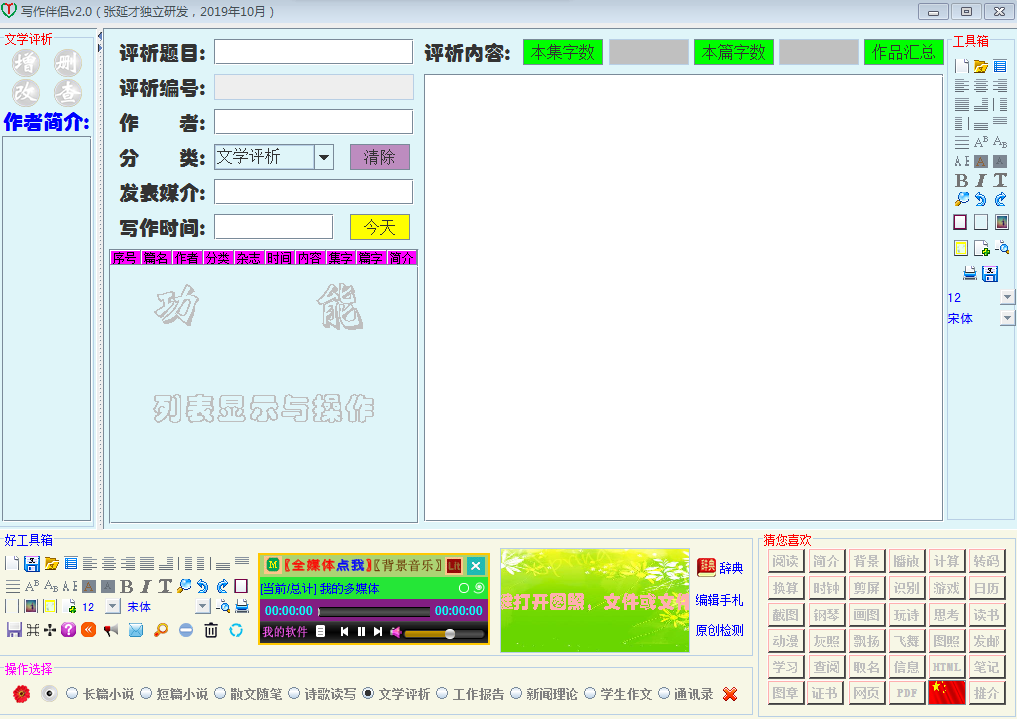Click the envelope mail icon
Viewport: 1017px width, 719px height.
coord(136,630)
